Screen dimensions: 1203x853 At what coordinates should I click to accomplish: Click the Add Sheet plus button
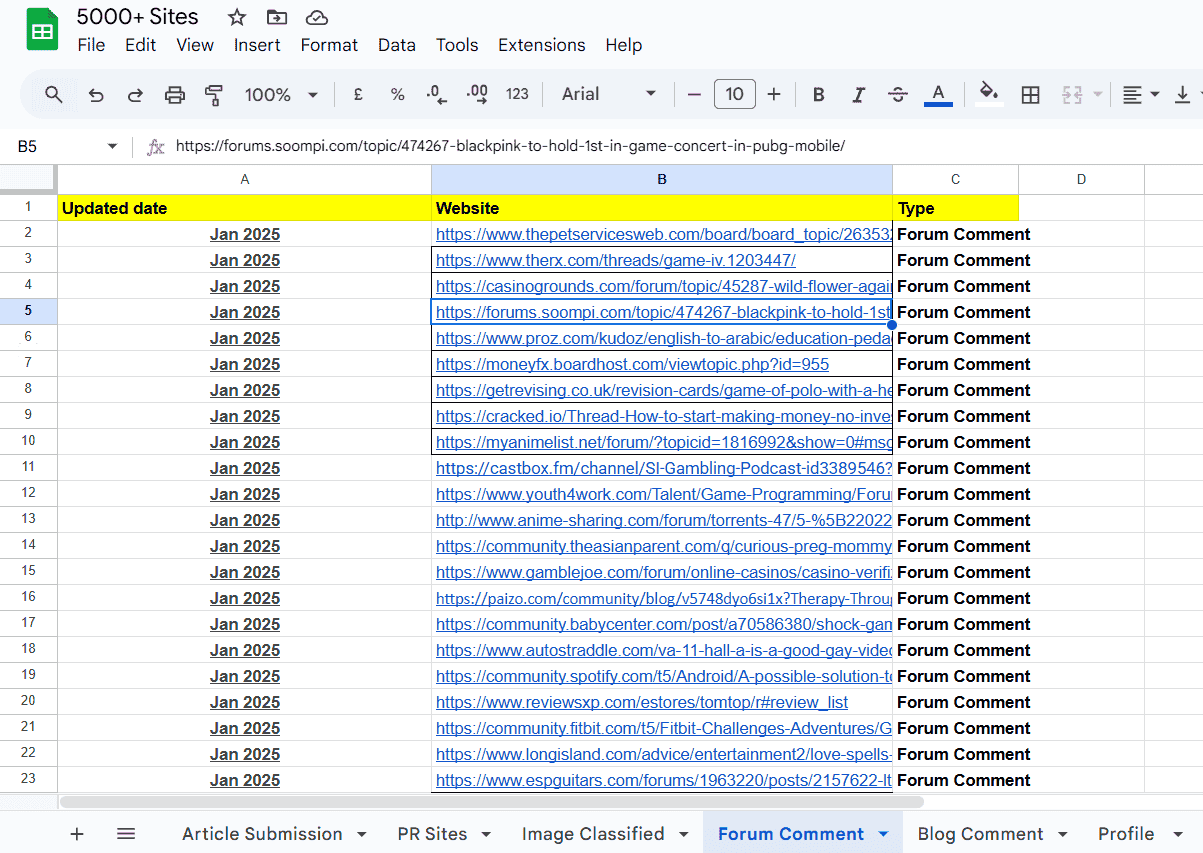77,834
